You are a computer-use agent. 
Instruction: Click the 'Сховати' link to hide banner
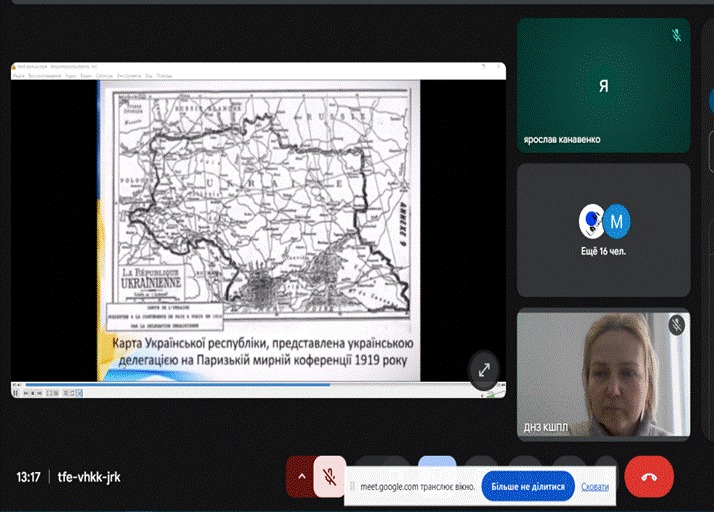click(595, 487)
